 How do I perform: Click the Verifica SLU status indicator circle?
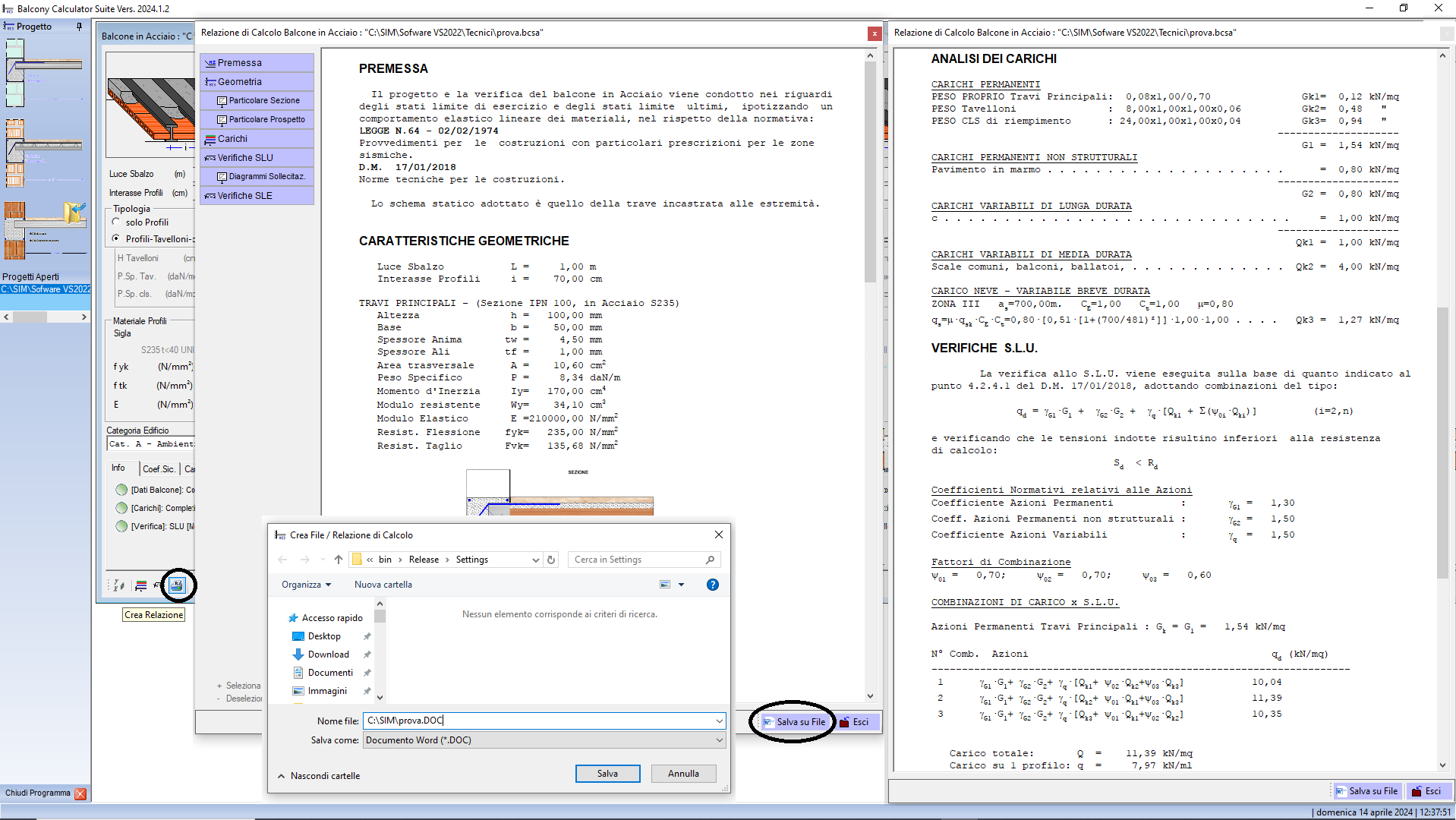pos(121,526)
